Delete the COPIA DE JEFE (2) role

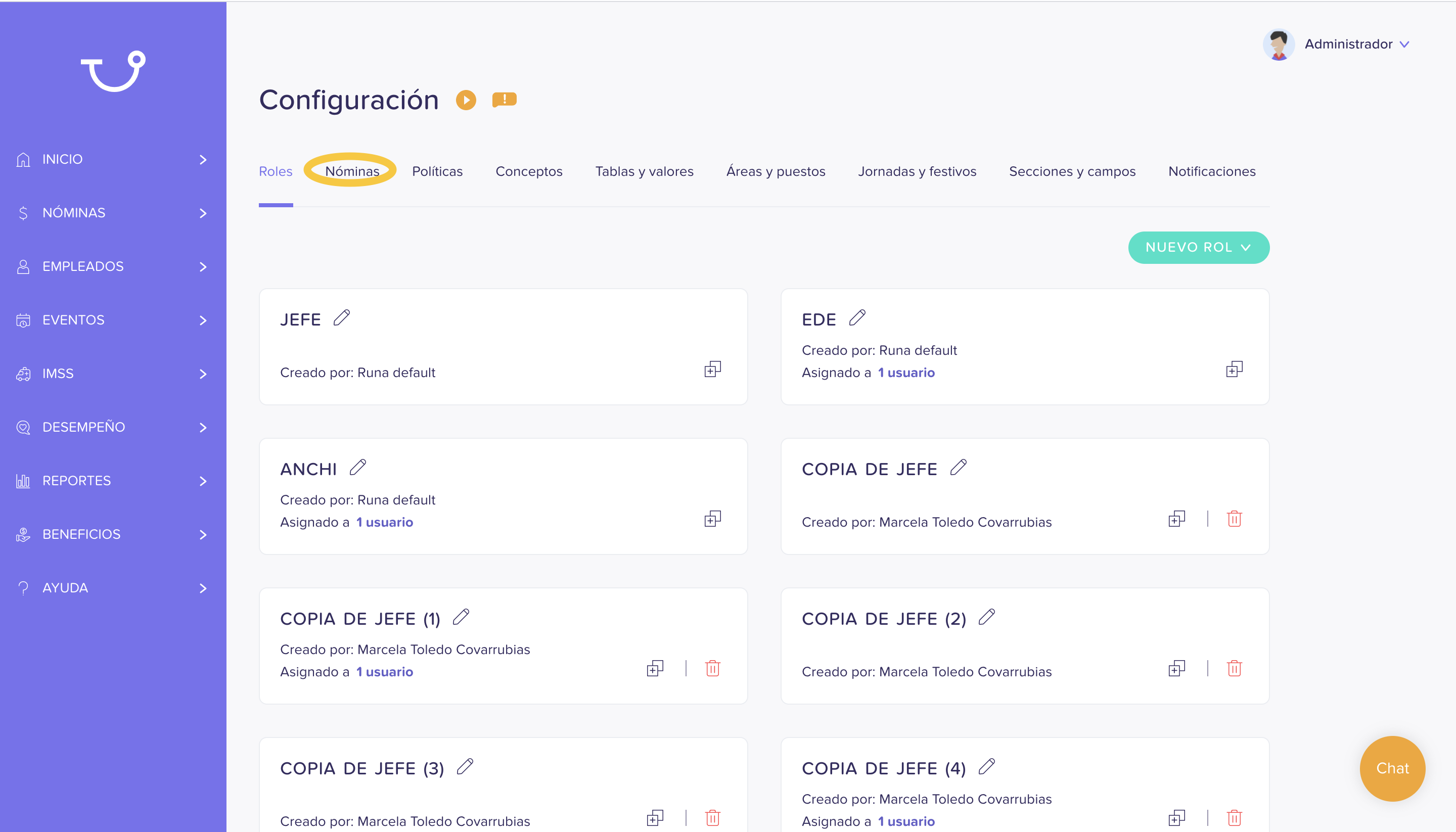tap(1234, 668)
